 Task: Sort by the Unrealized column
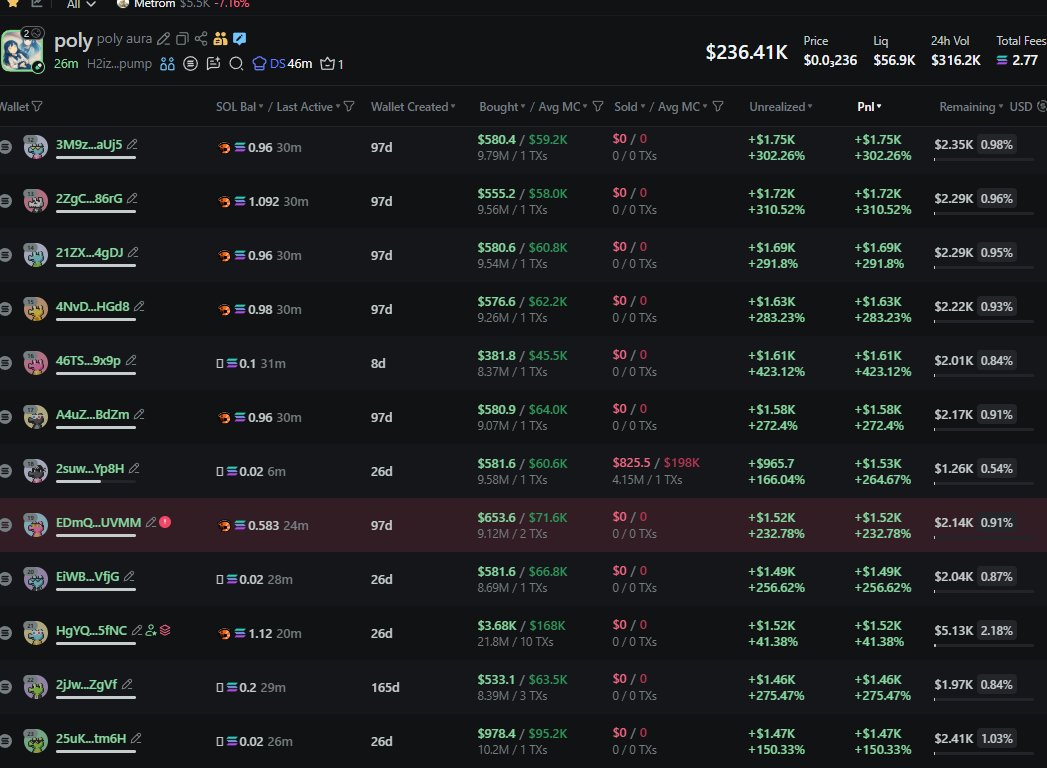(780, 107)
